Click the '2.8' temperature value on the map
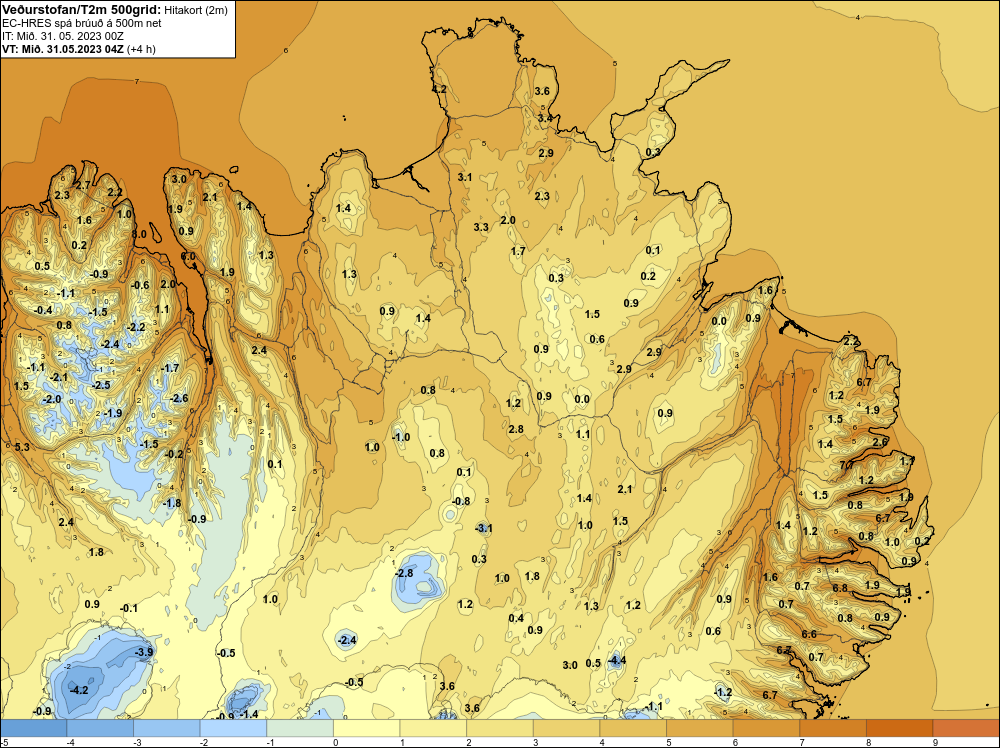This screenshot has width=1000, height=748. 516,429
